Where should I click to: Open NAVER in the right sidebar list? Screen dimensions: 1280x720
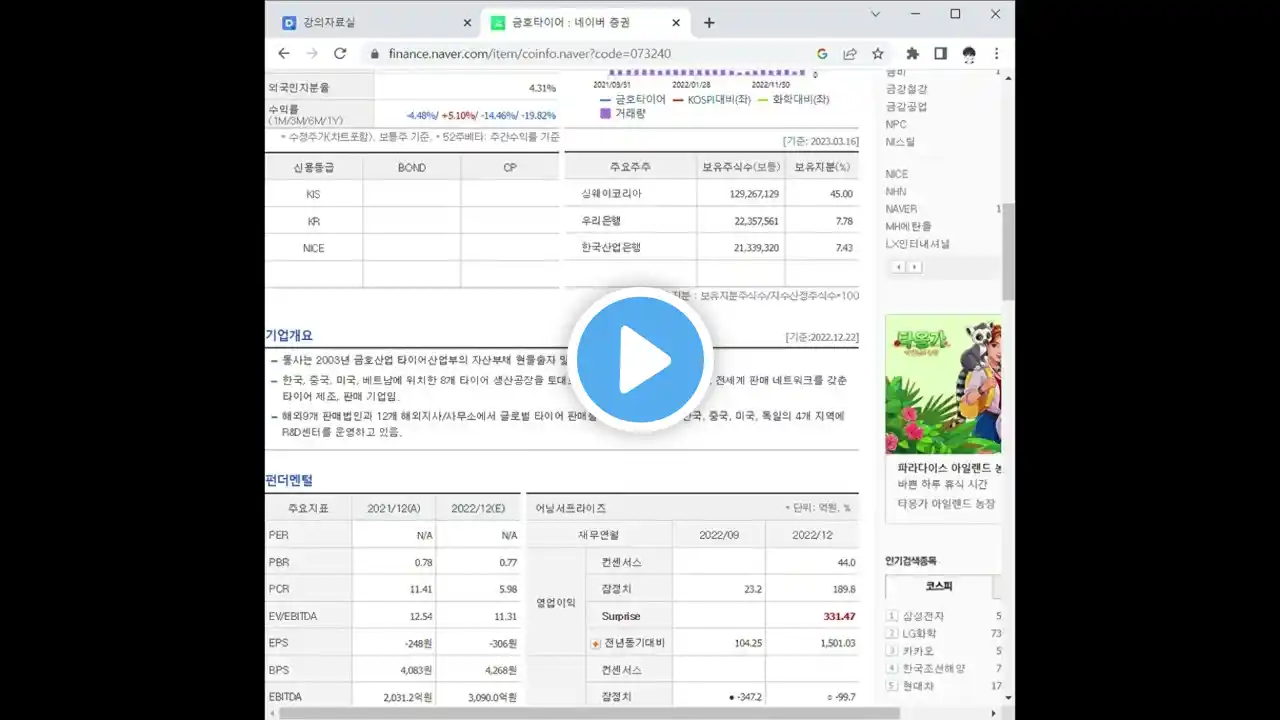click(x=901, y=209)
